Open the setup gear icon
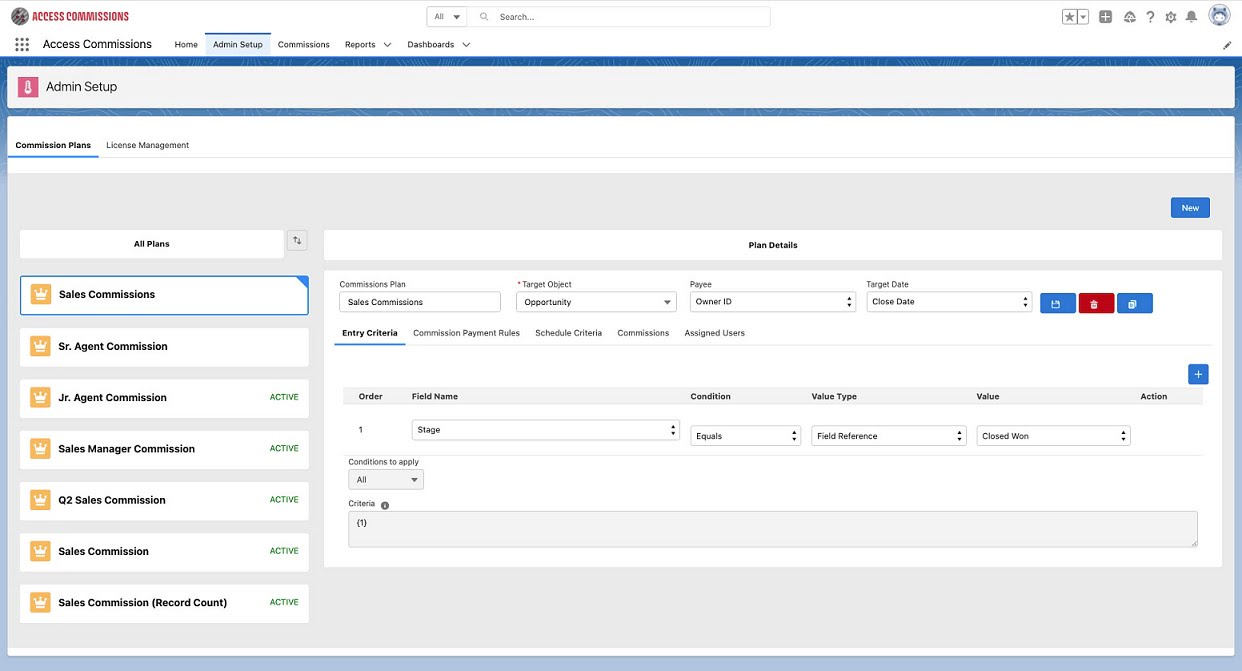 pyautogui.click(x=1170, y=17)
